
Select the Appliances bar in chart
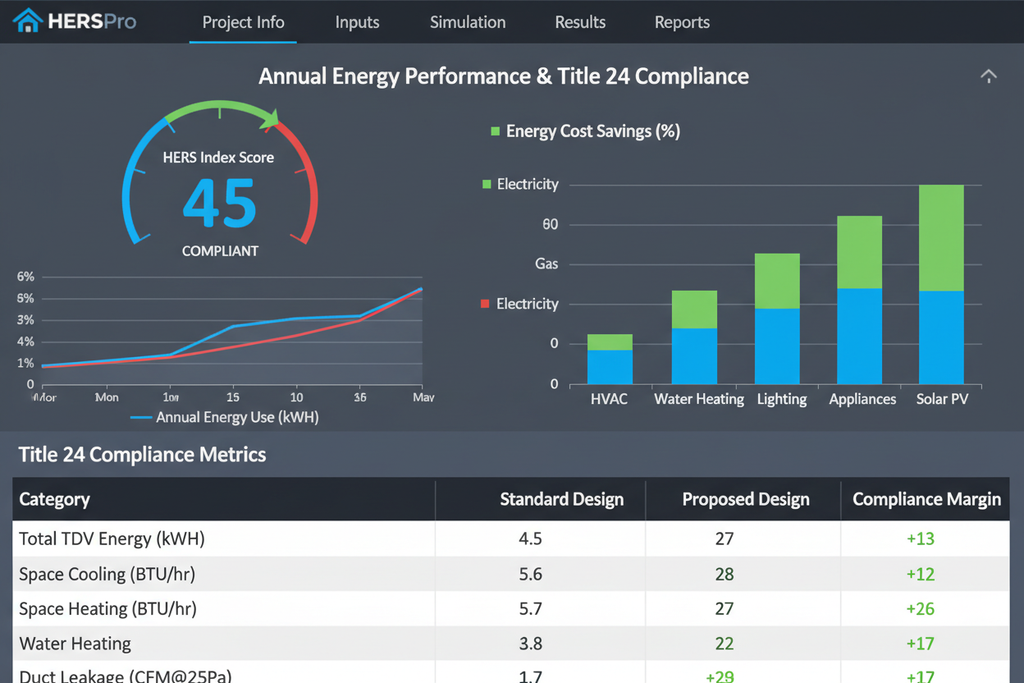coord(859,300)
